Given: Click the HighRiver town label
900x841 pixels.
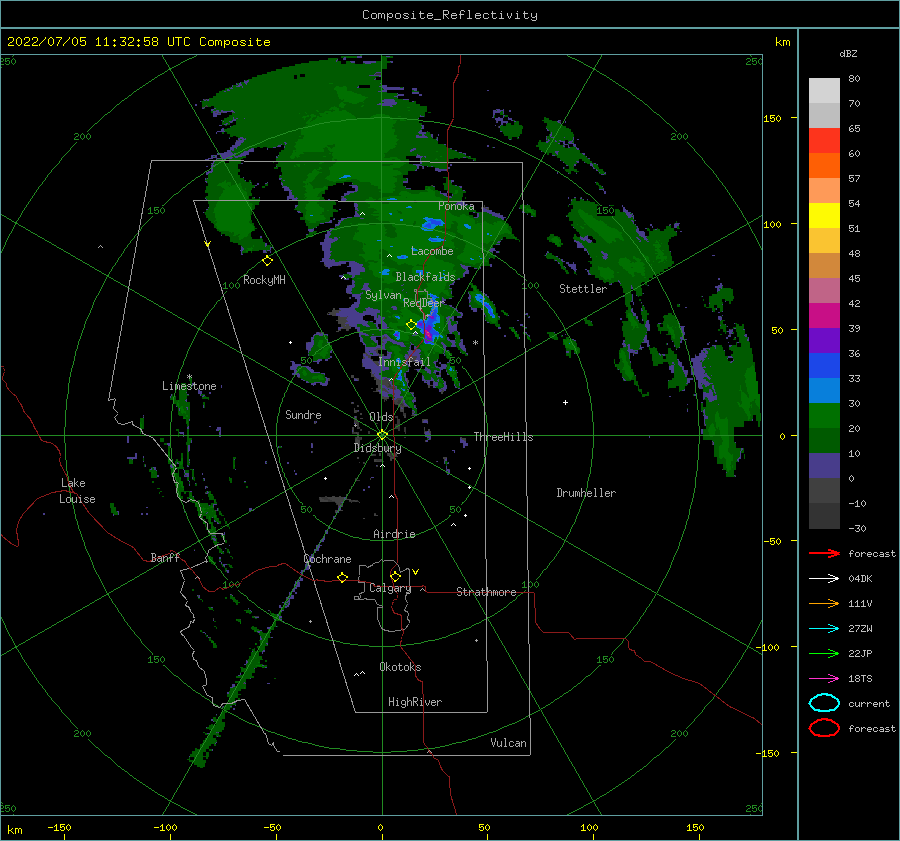Looking at the screenshot, I should tap(415, 702).
